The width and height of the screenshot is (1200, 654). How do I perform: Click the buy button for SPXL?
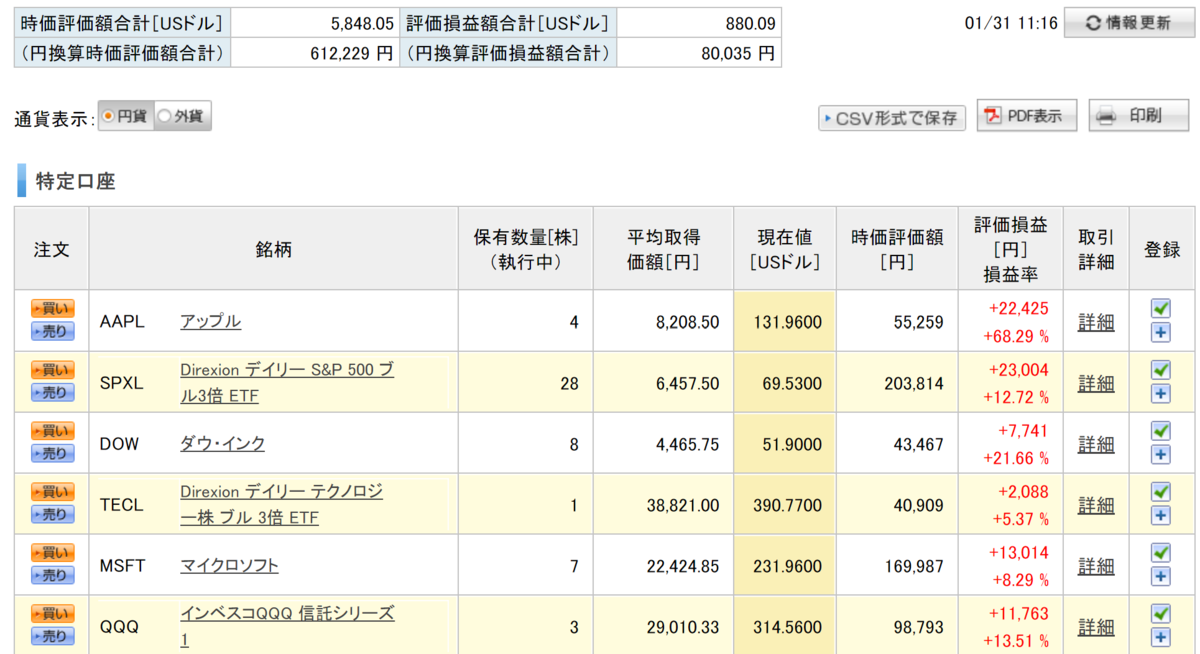(x=52, y=370)
